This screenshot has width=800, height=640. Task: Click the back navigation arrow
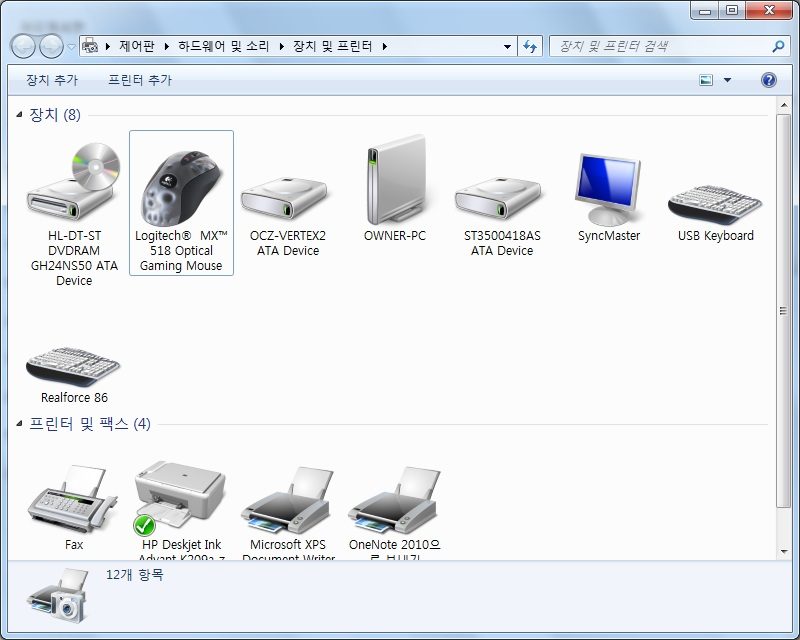pyautogui.click(x=23, y=47)
